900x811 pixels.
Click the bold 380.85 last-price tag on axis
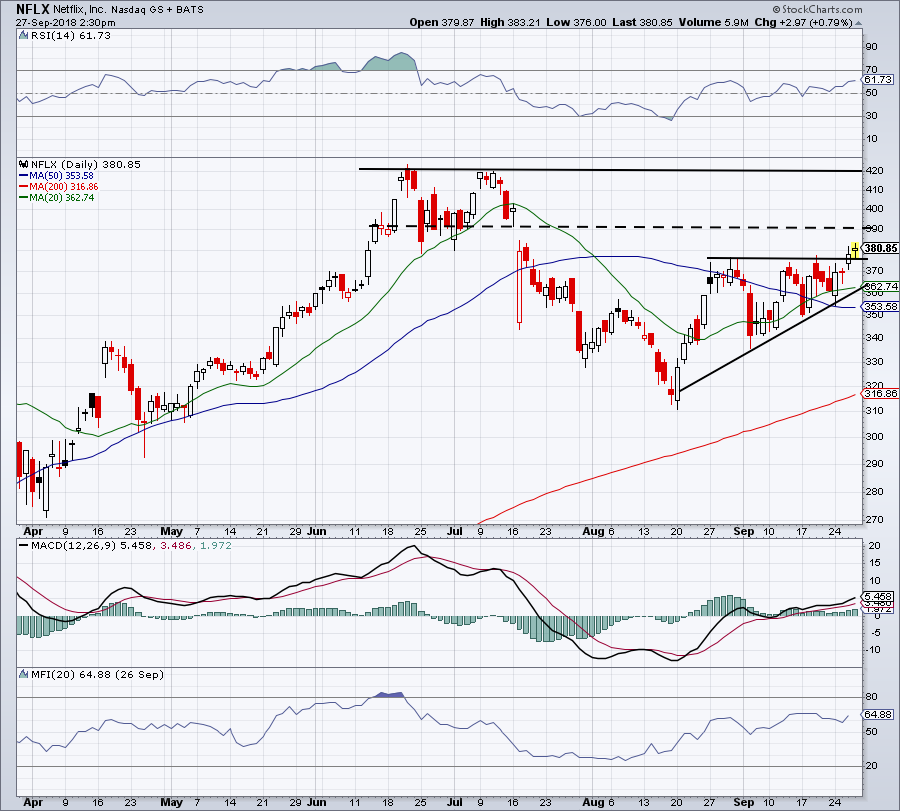tap(880, 248)
